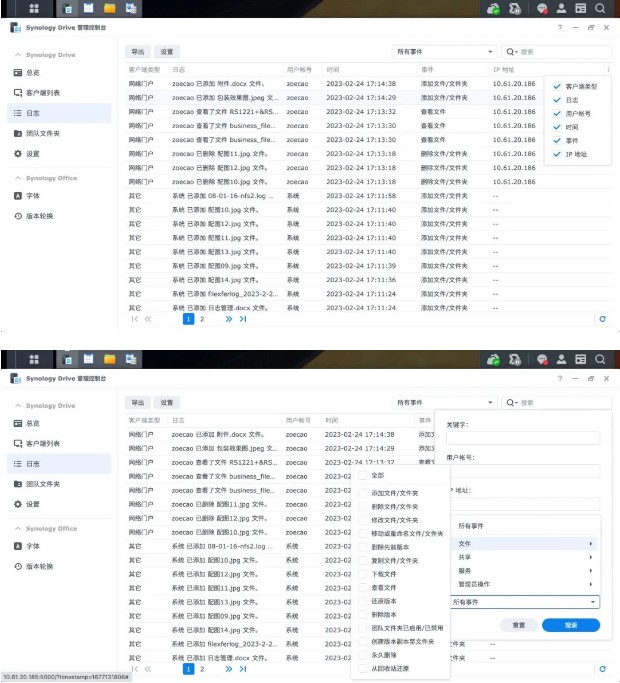Check 从回收站还原 event checkbox
The width and height of the screenshot is (620, 683).
(363, 669)
